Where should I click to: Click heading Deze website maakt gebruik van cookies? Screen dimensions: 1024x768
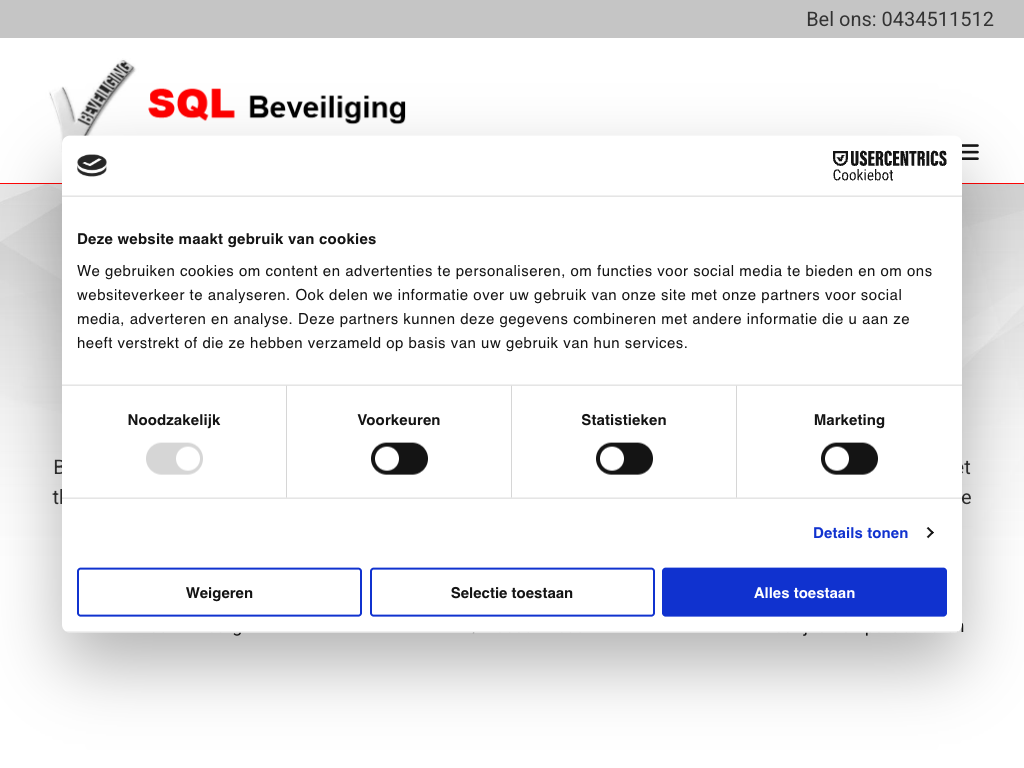[227, 239]
